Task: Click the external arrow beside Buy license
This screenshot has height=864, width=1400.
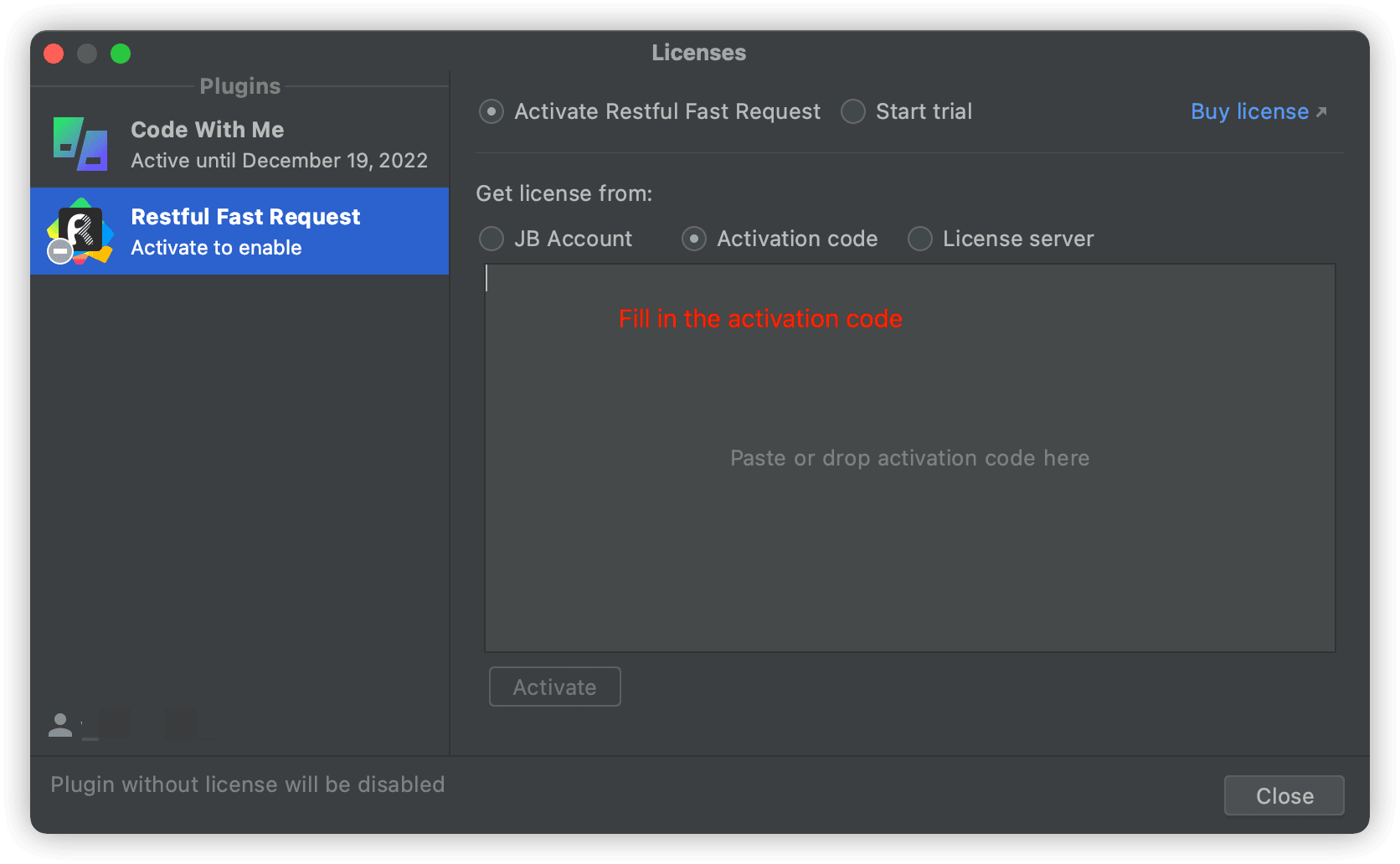Action: click(1321, 112)
